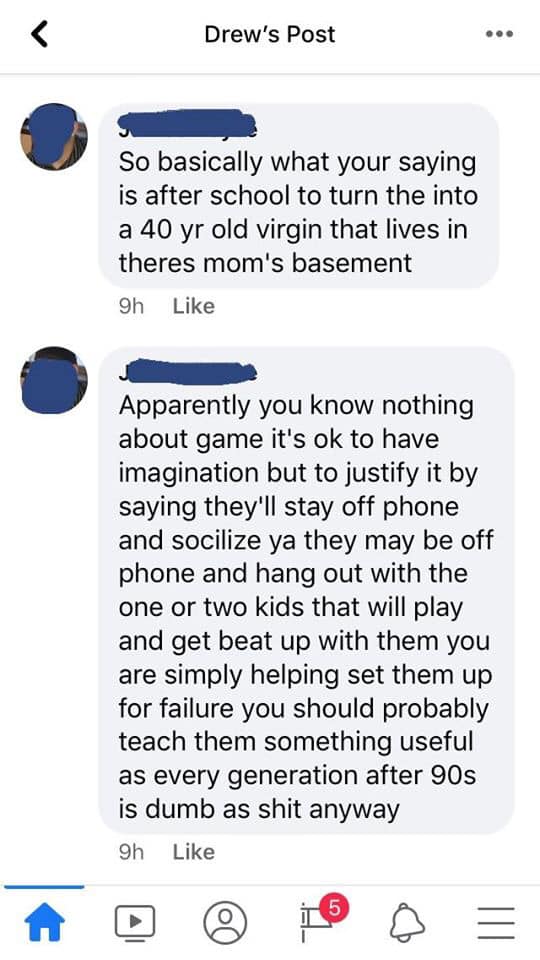The height and width of the screenshot is (960, 540).
Task: Tap the 9h timestamp on first comment
Action: [130, 306]
